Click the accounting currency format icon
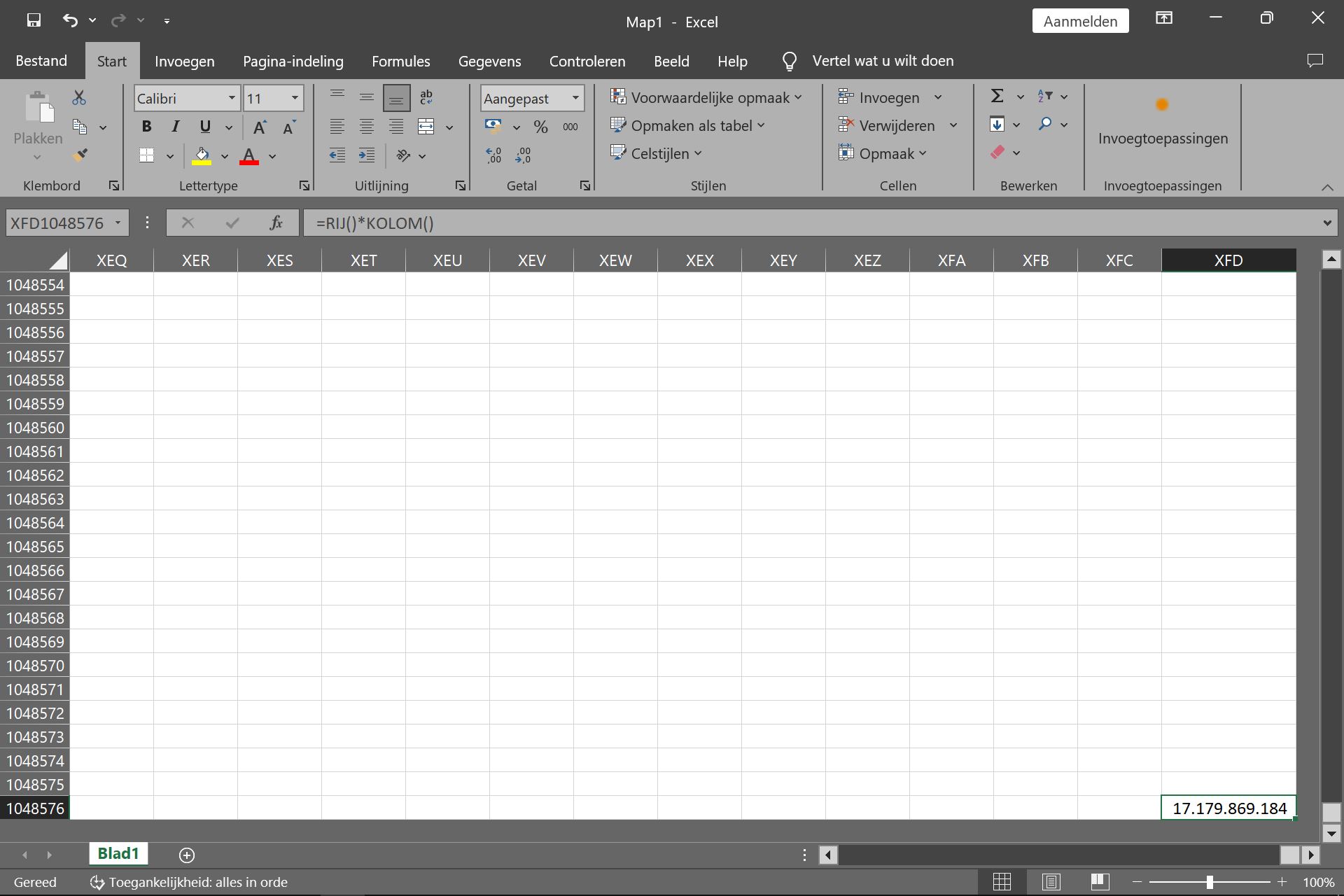The width and height of the screenshot is (1344, 896). coord(493,126)
